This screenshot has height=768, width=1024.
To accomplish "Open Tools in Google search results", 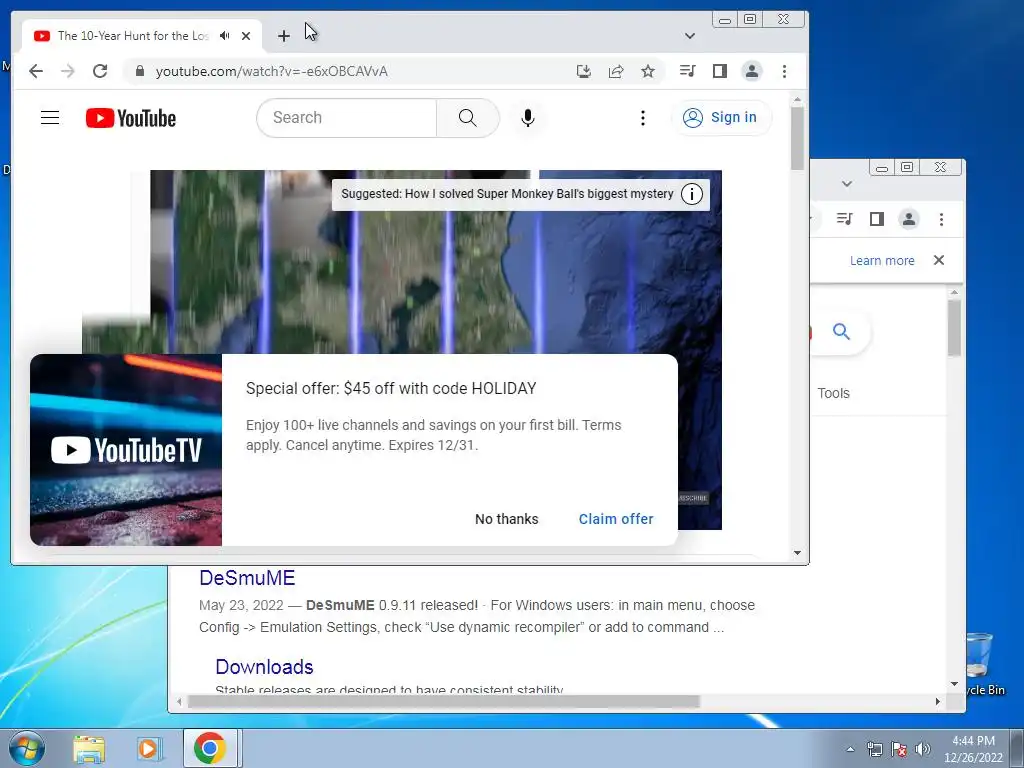I will (x=833, y=393).
